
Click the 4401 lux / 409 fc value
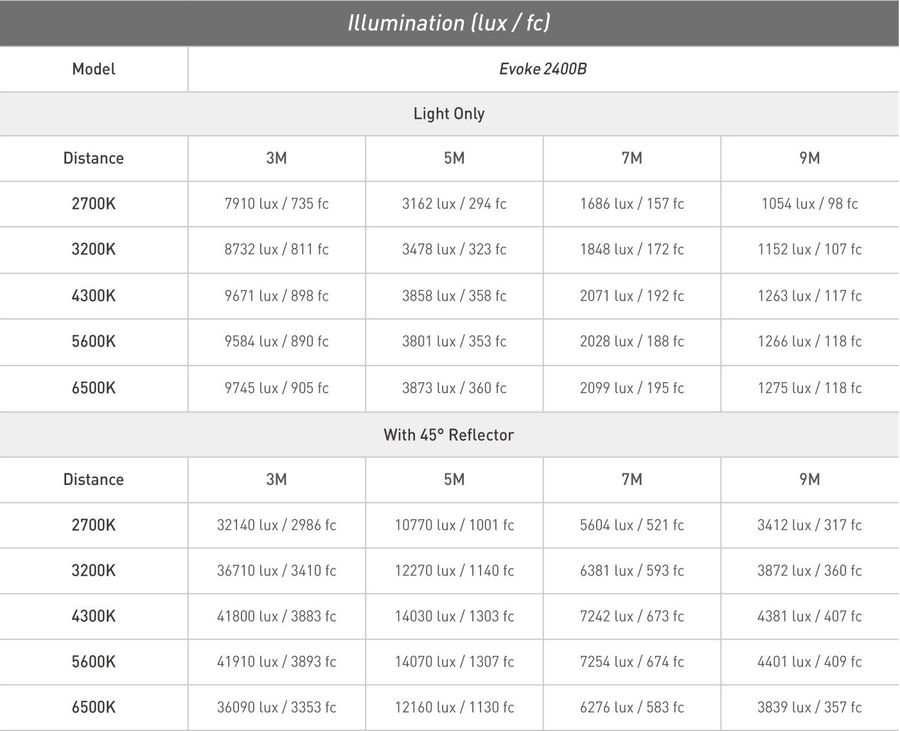(810, 662)
